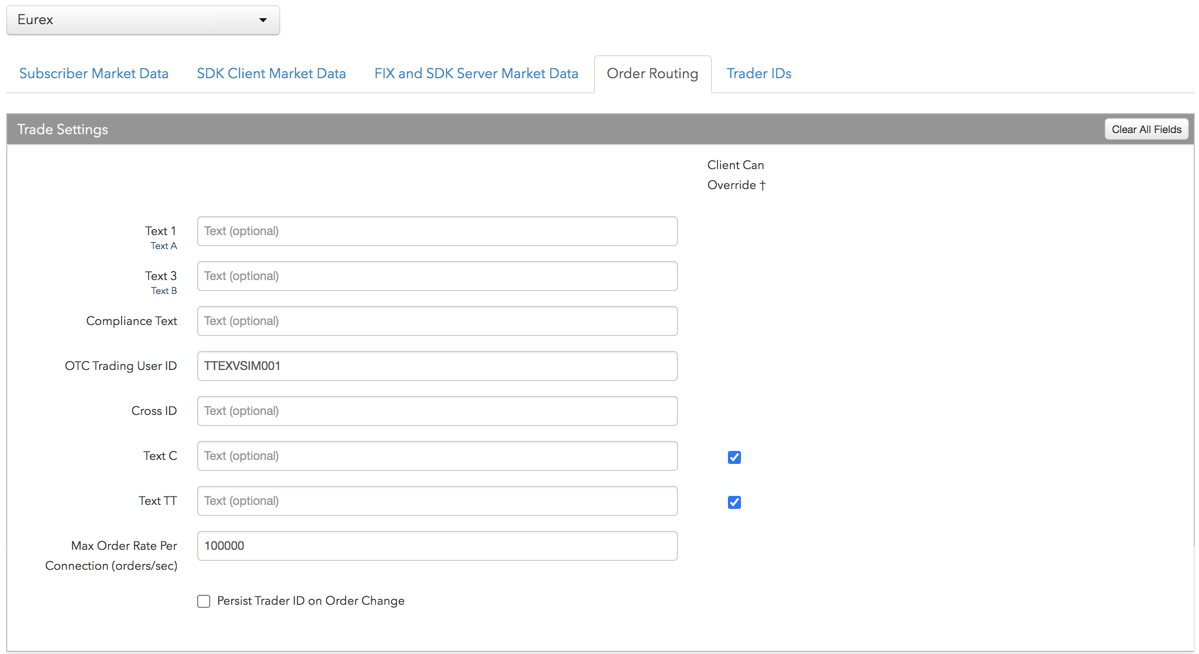Uncheck Client Can Override for Text C
1199x654 pixels.
[x=734, y=457]
